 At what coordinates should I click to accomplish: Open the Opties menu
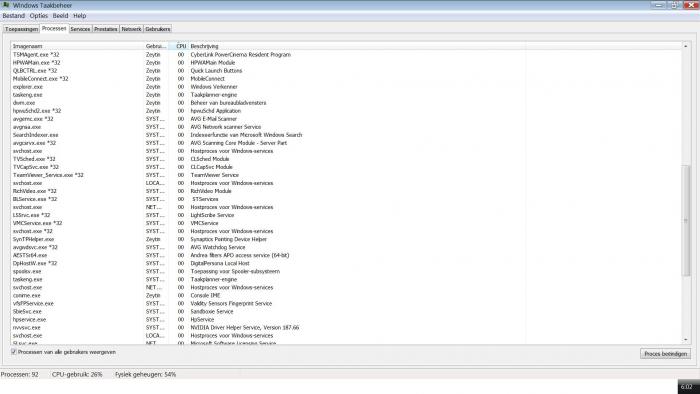tap(39, 16)
